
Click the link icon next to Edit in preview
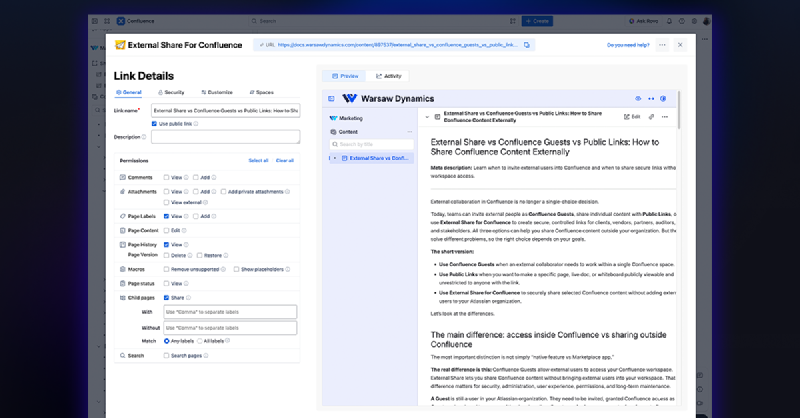[651, 117]
